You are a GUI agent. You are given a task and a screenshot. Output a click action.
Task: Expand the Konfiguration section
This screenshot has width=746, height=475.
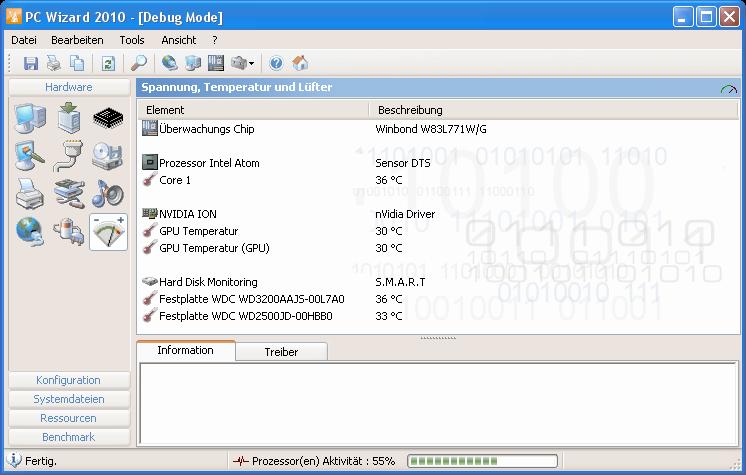tap(69, 380)
